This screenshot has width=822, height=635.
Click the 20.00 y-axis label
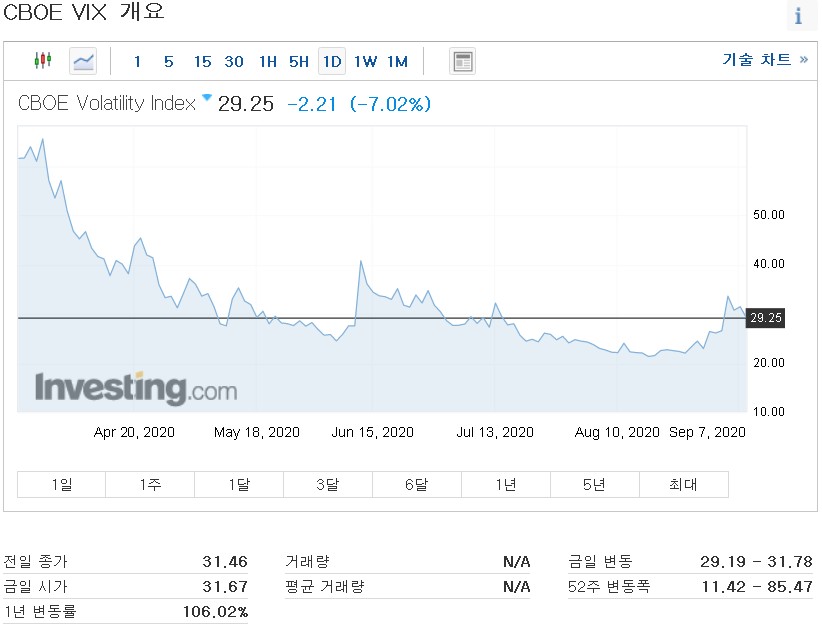[769, 363]
